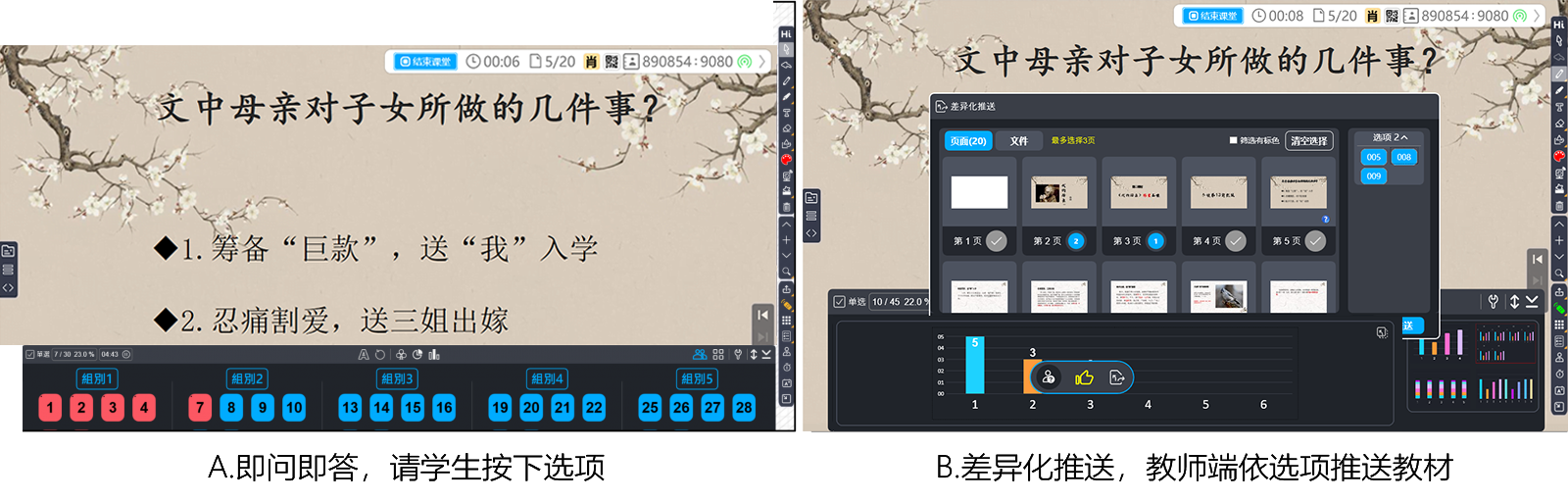Click the red recording icon in left toolbar
Image resolution: width=1568 pixels, height=501 pixels.
coord(786,159)
